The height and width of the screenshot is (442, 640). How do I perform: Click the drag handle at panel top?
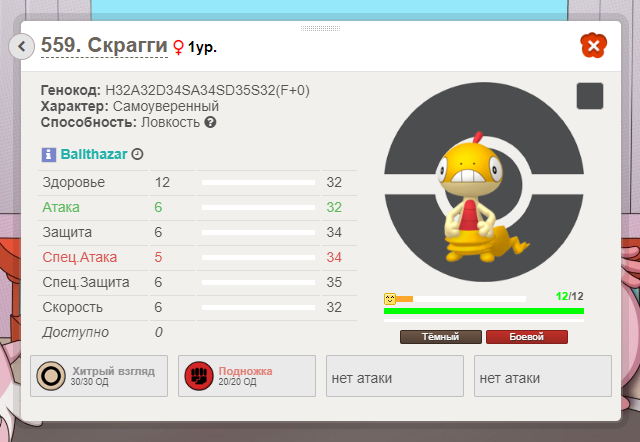pos(320,28)
